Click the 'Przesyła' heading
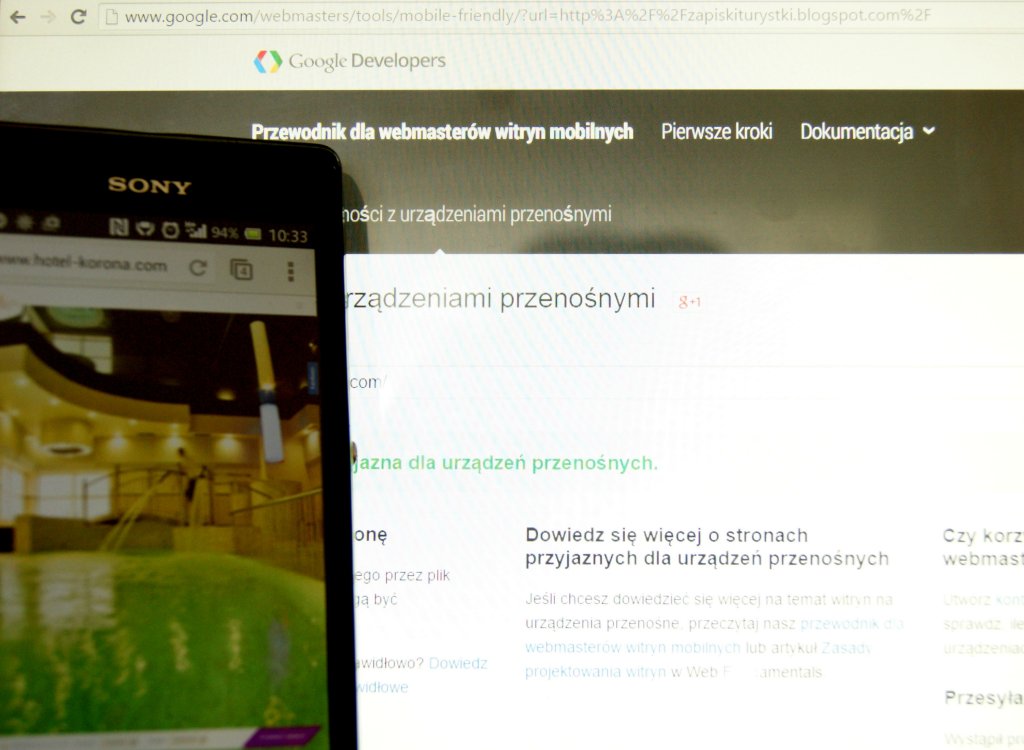 pos(984,698)
